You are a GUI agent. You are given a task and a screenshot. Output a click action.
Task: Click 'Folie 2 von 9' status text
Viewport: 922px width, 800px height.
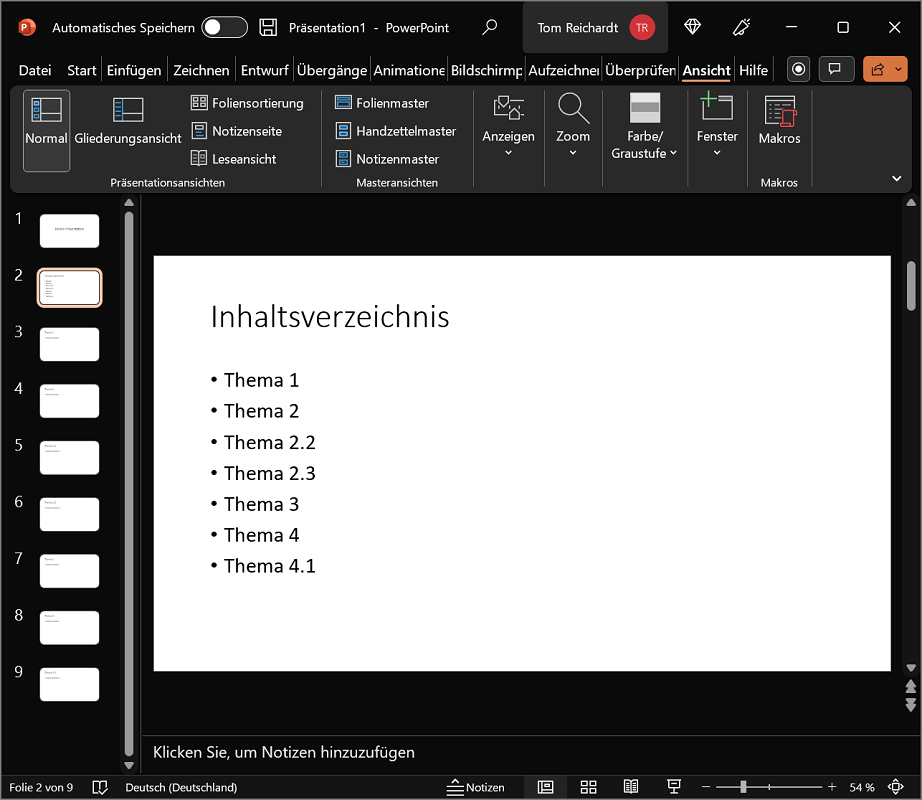41,787
